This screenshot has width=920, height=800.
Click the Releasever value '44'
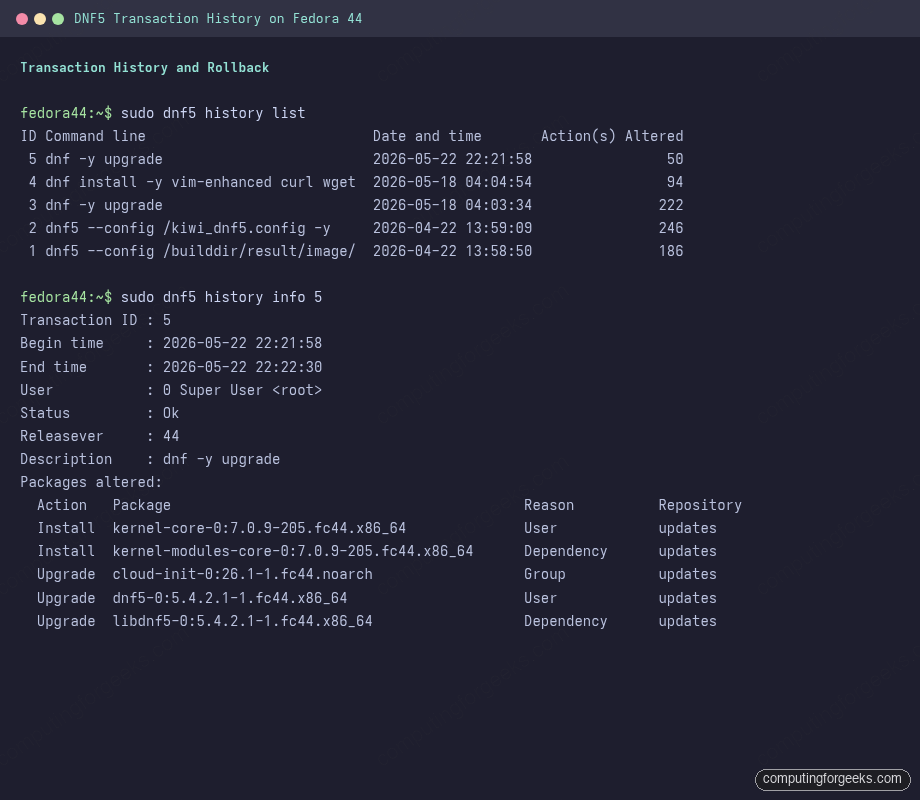click(171, 436)
